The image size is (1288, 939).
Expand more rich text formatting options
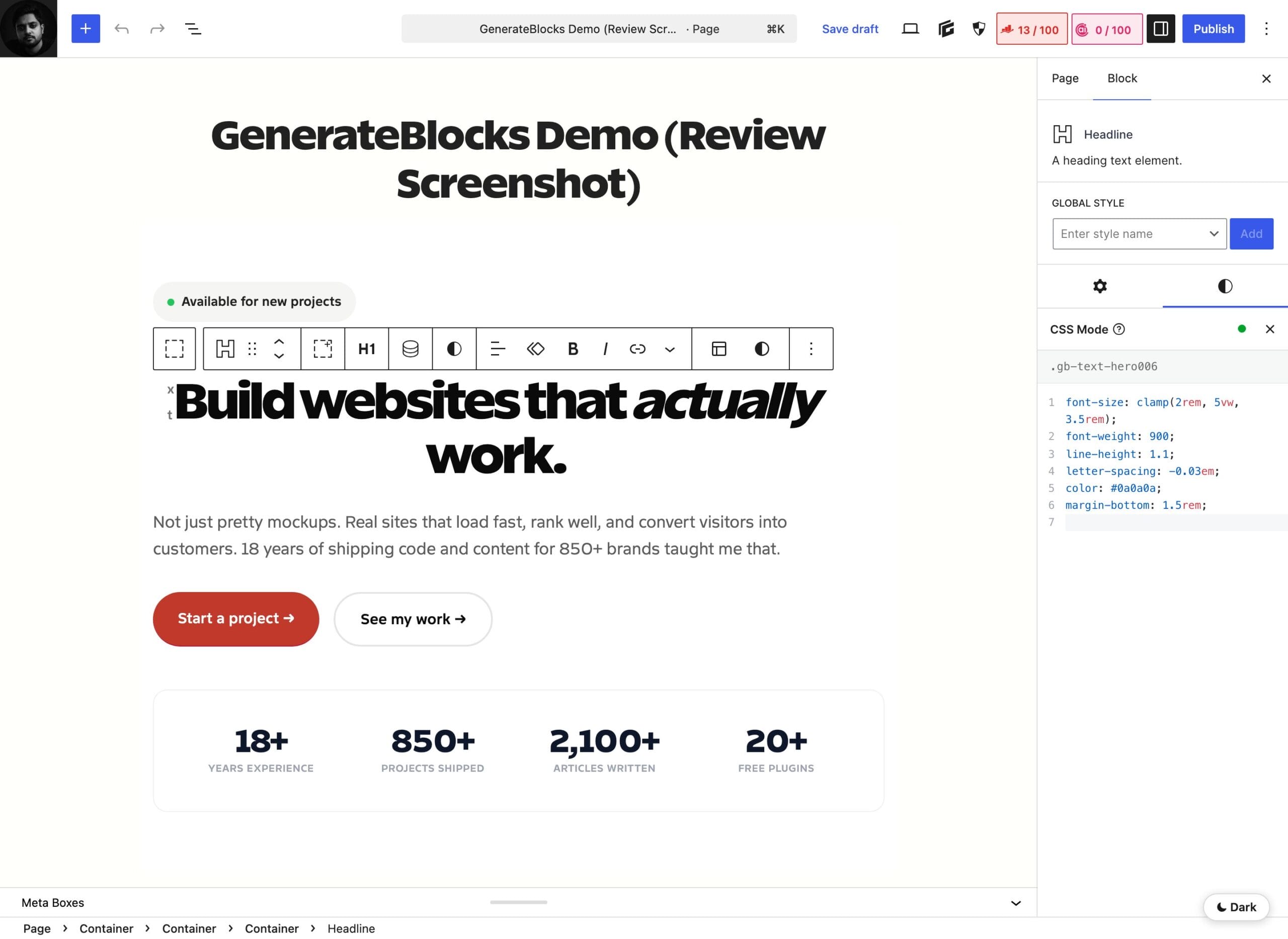(x=670, y=349)
